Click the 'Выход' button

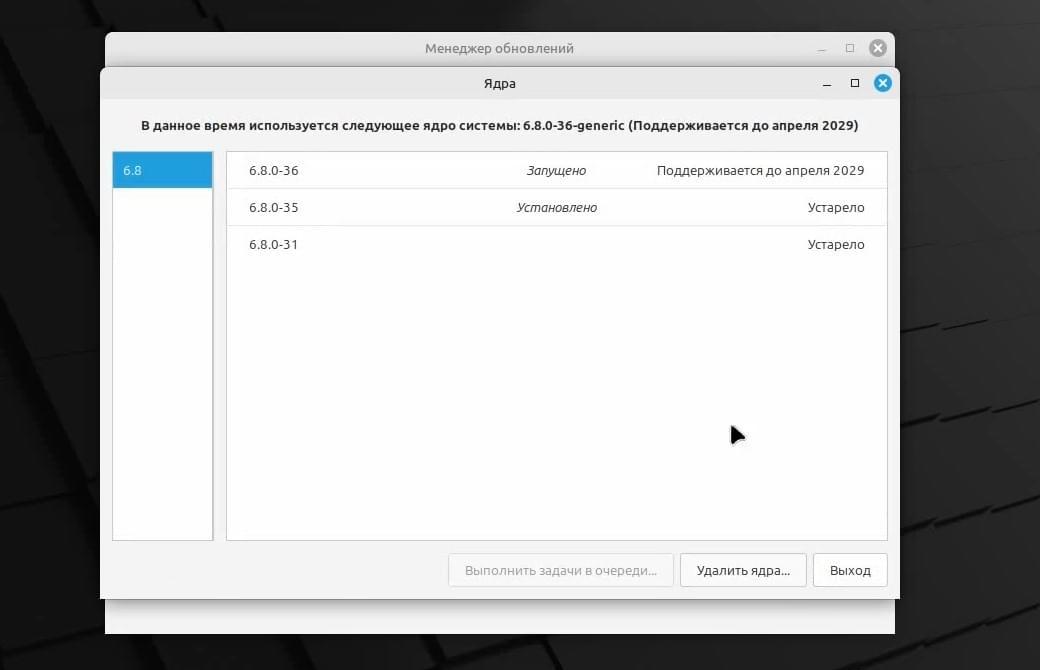pyautogui.click(x=850, y=570)
